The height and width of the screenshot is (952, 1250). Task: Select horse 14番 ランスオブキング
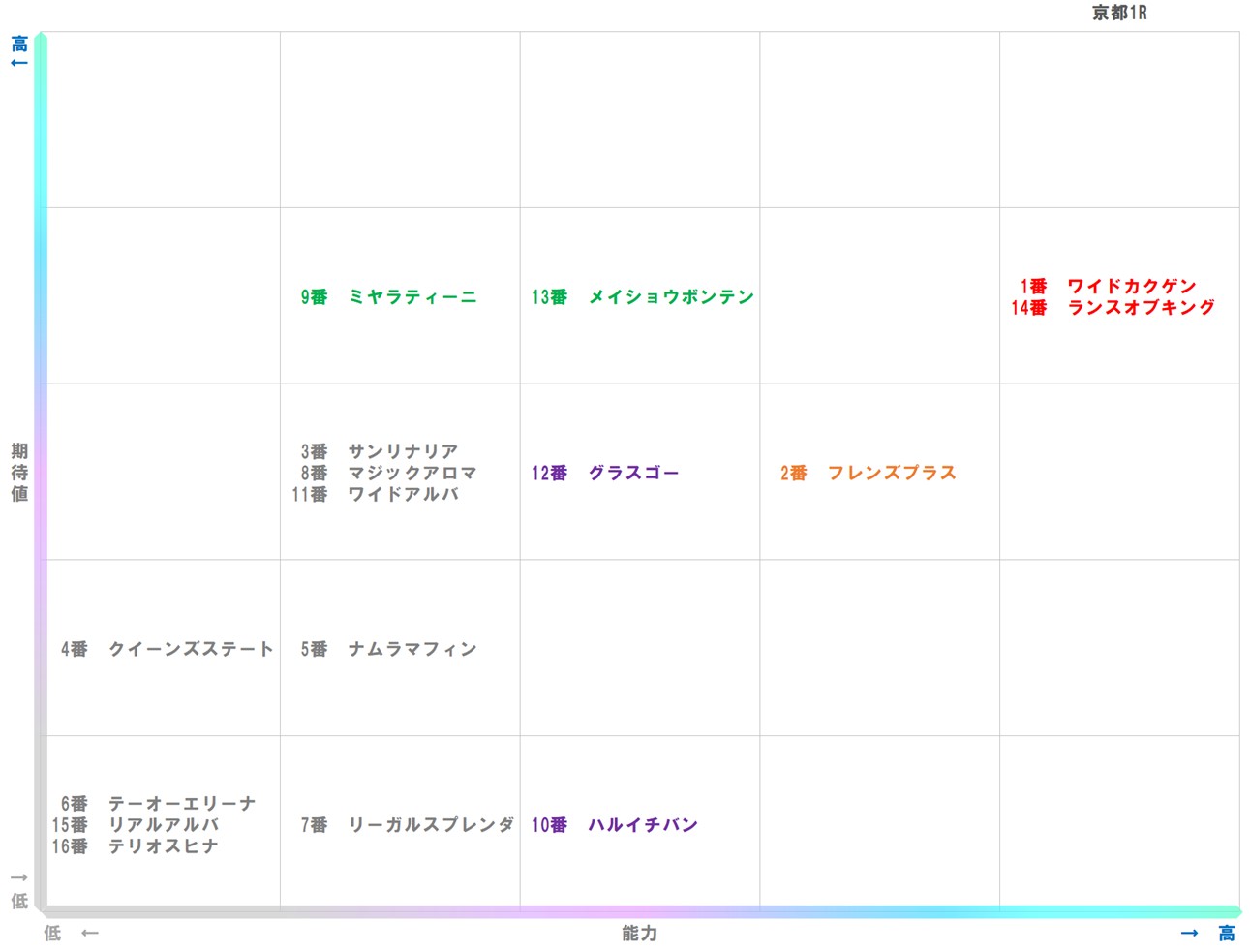(1113, 307)
